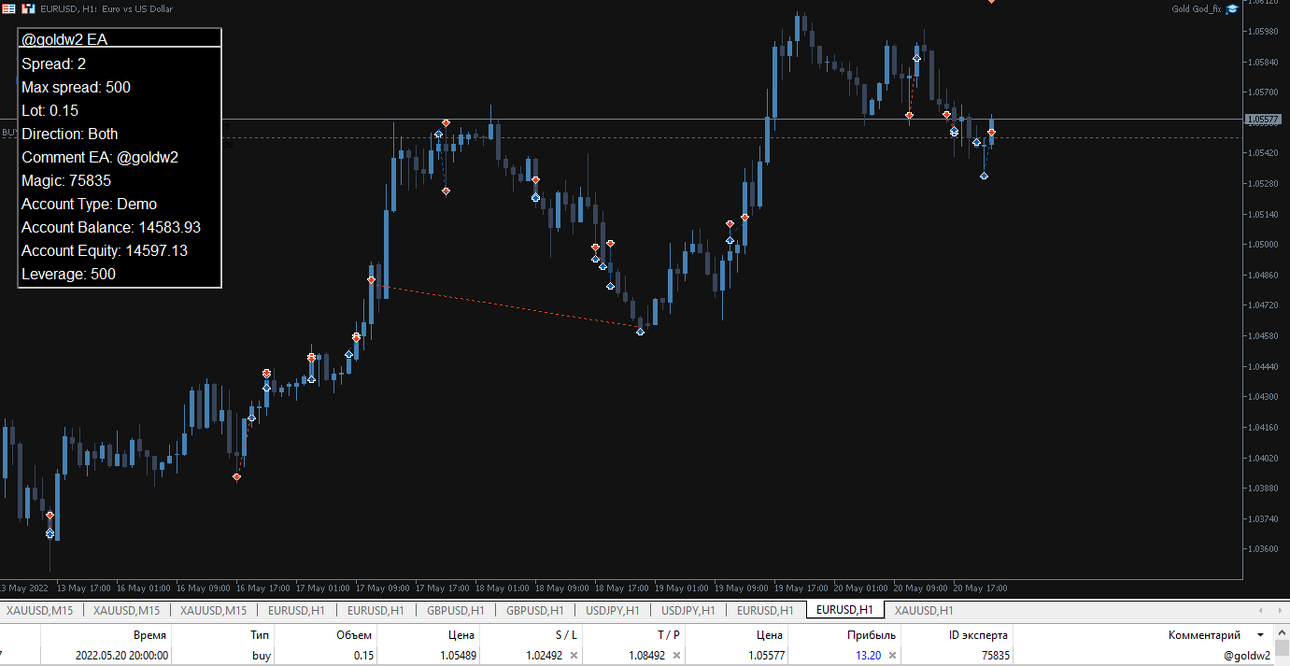Remove the stop loss with S/L x button

click(x=574, y=656)
